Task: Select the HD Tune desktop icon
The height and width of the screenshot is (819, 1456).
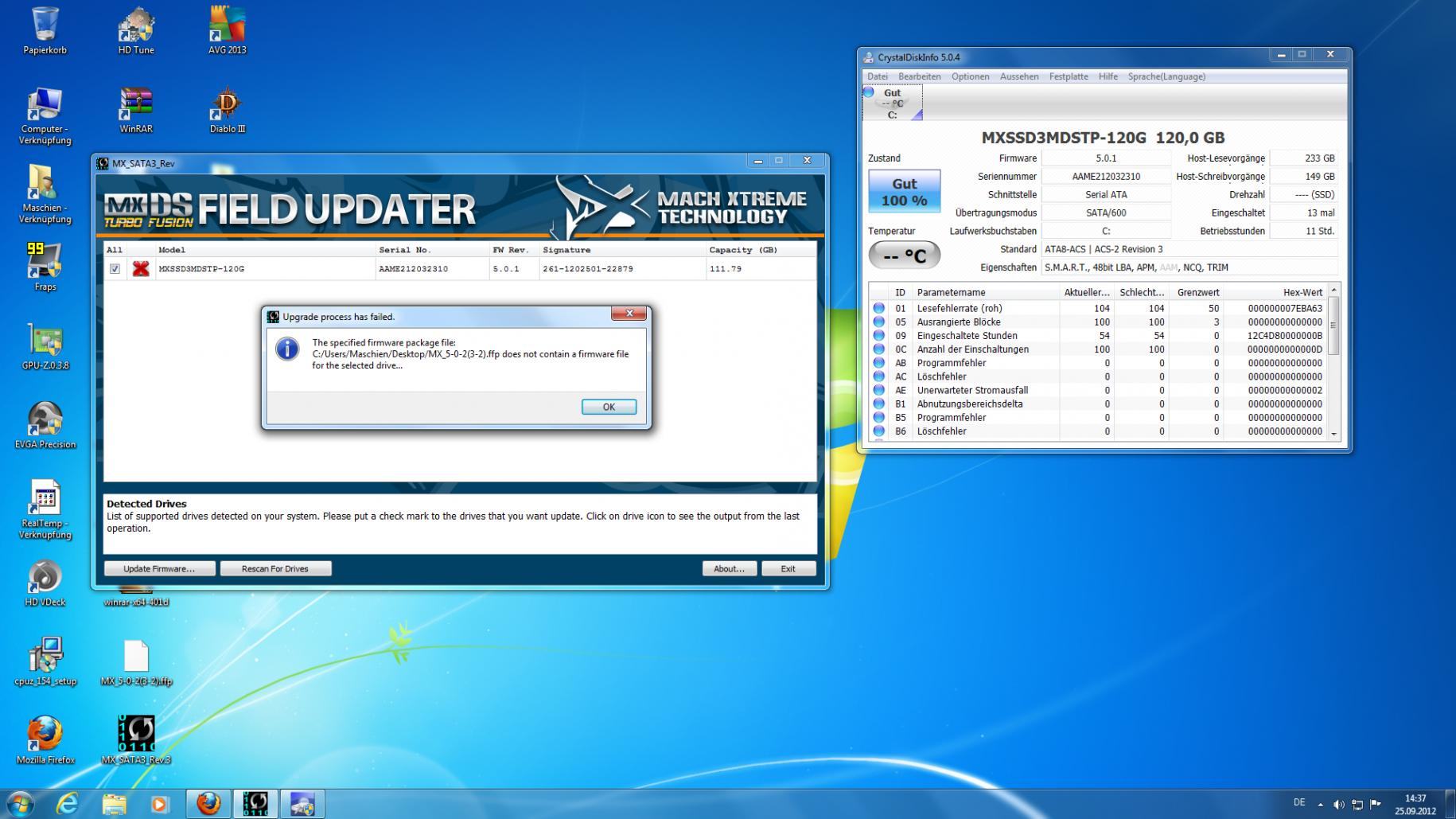Action: pyautogui.click(x=136, y=30)
